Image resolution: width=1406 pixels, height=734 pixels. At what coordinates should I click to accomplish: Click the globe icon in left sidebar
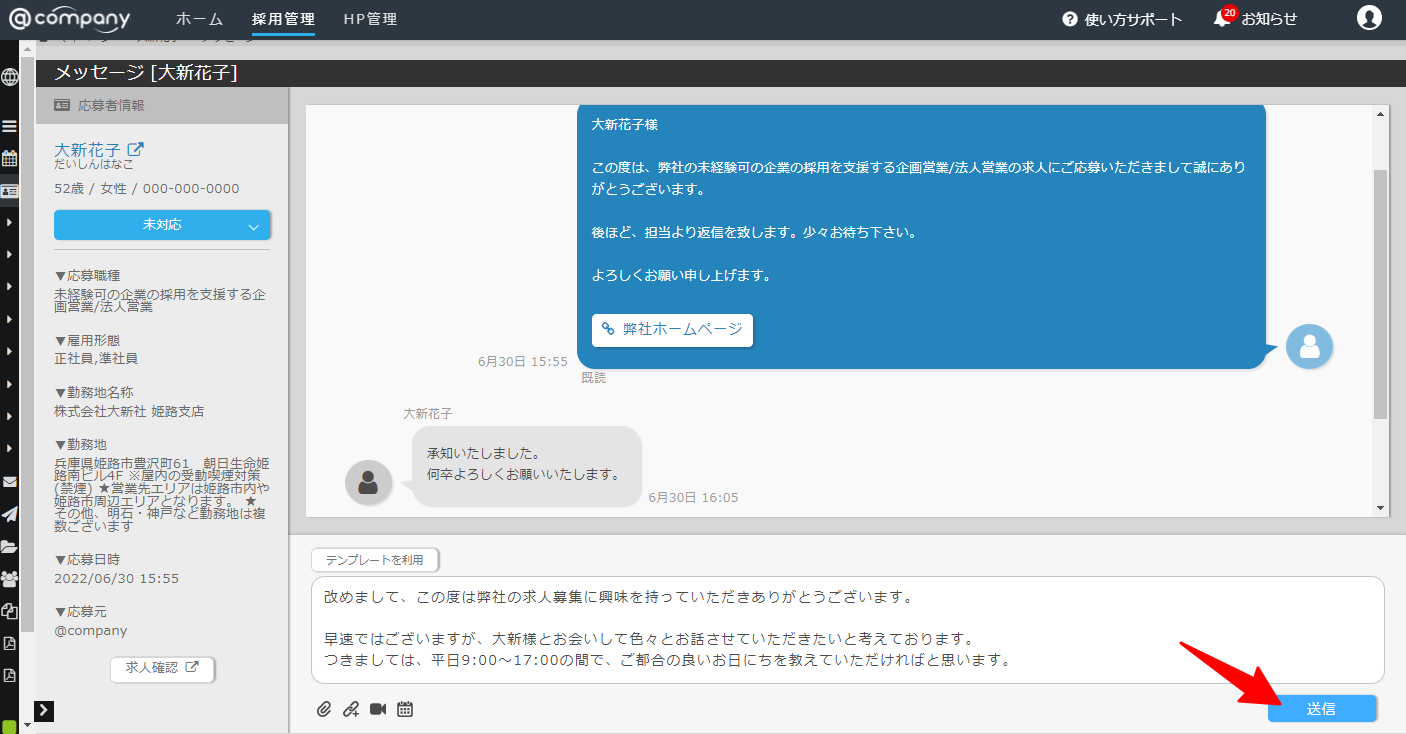click(10, 77)
